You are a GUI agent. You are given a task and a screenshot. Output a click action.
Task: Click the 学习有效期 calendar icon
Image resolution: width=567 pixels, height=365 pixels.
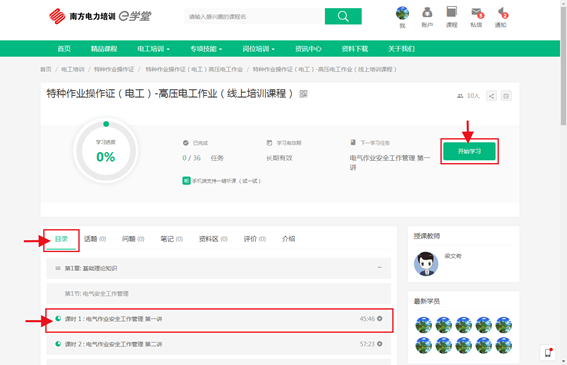269,143
